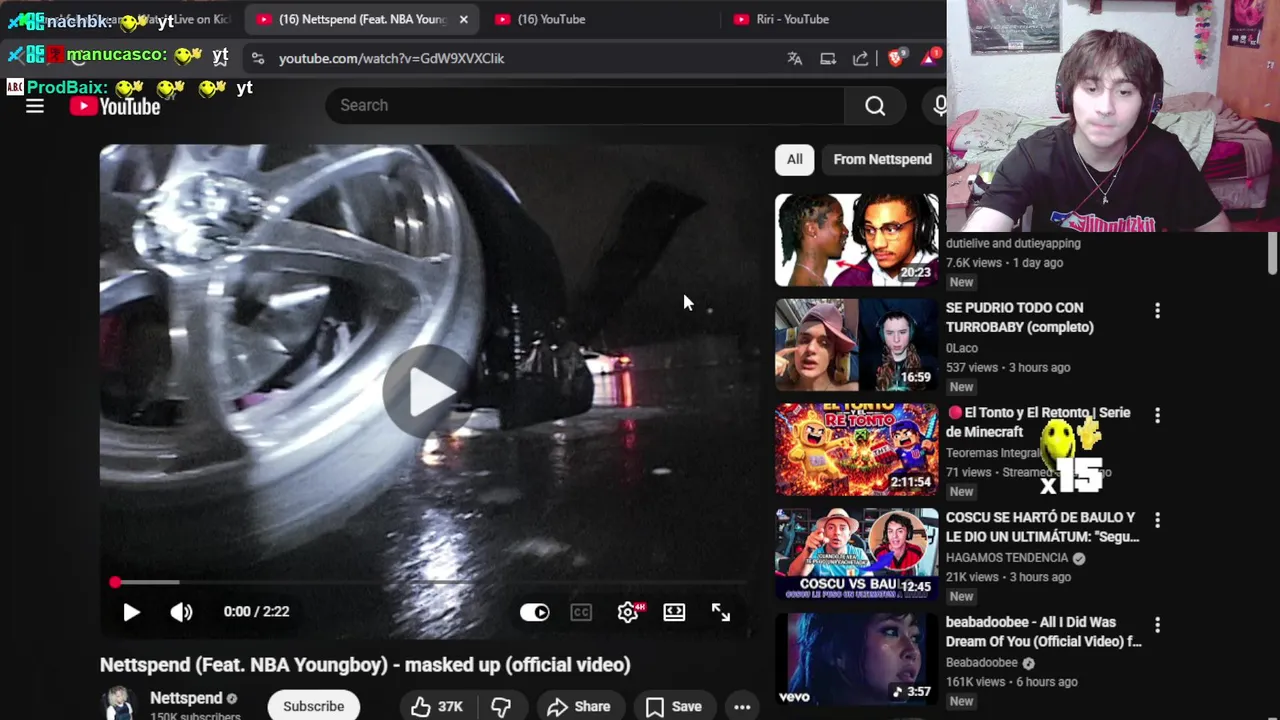Open the options menu for SE PUDRIO TODO video
Image resolution: width=1280 pixels, height=720 pixels.
(1157, 311)
